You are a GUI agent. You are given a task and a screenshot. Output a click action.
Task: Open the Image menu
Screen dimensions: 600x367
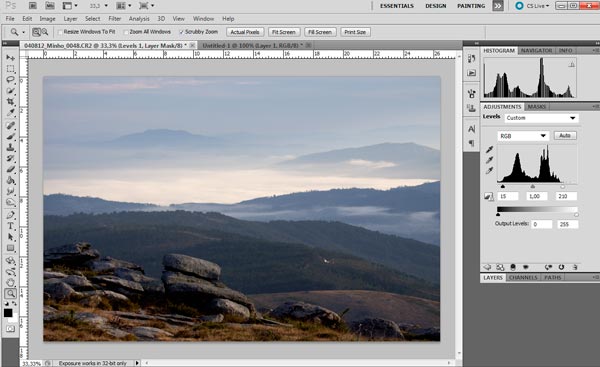click(x=47, y=19)
